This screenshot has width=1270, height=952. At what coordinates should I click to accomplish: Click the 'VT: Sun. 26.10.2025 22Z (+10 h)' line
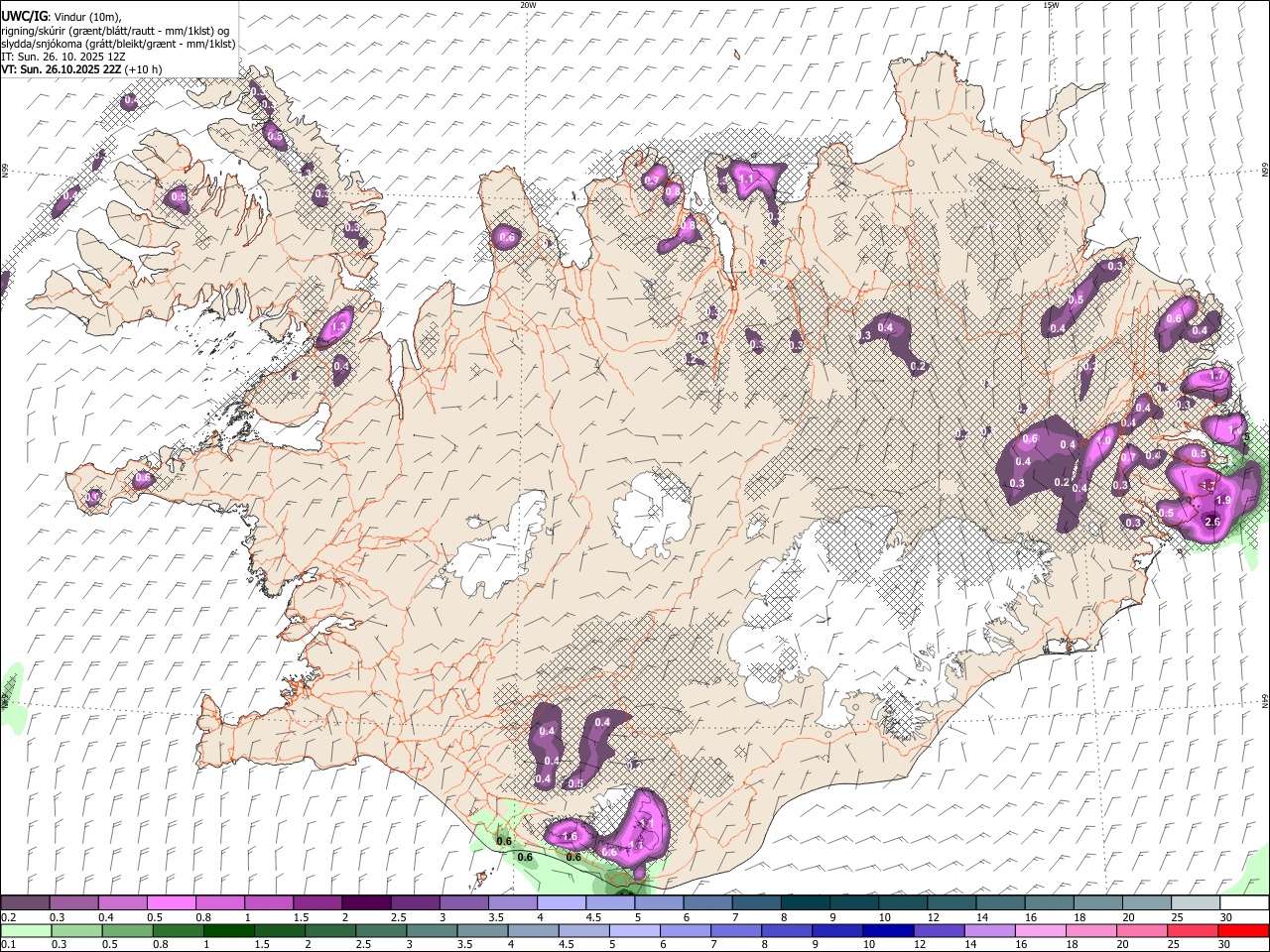pos(81,69)
